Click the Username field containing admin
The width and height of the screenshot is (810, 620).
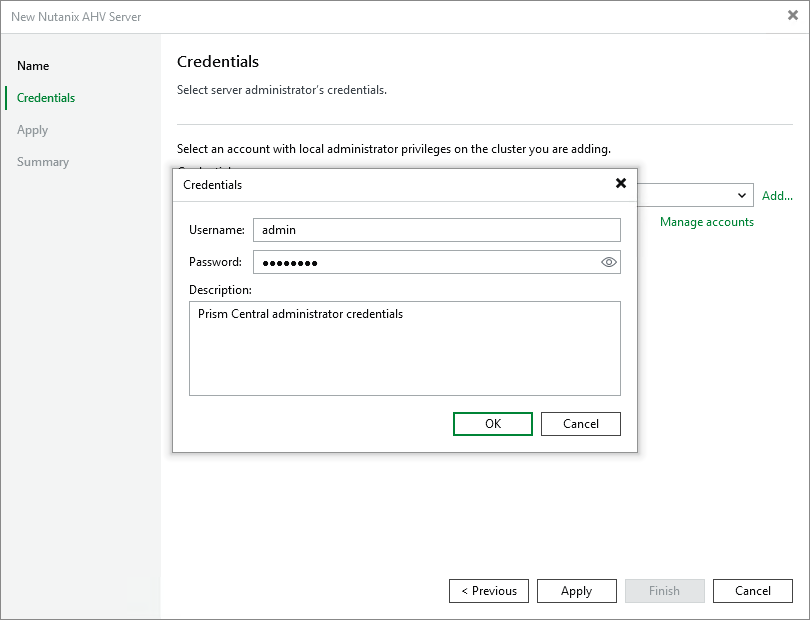(x=435, y=229)
